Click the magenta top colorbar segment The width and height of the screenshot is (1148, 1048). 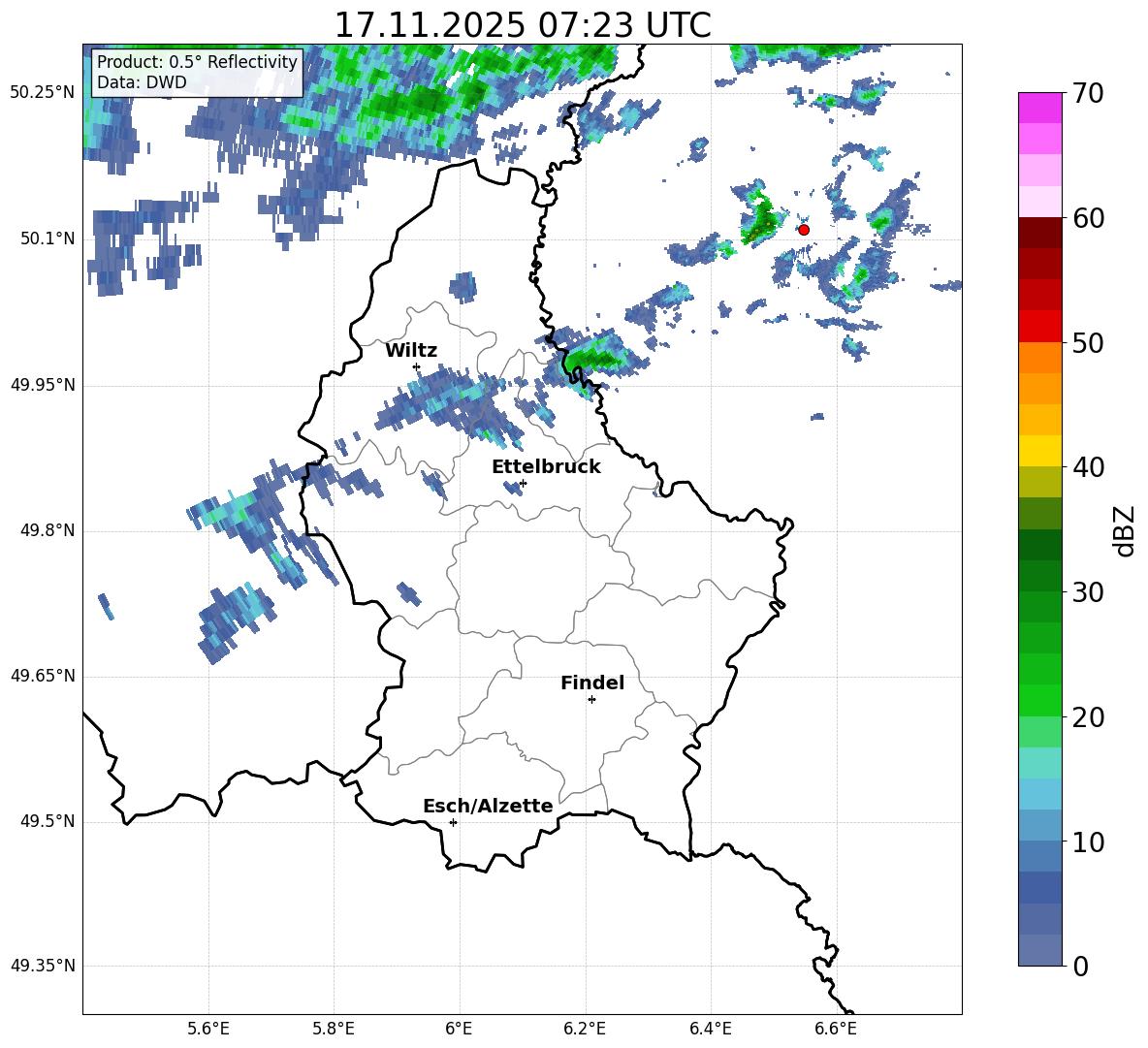pos(1039,109)
